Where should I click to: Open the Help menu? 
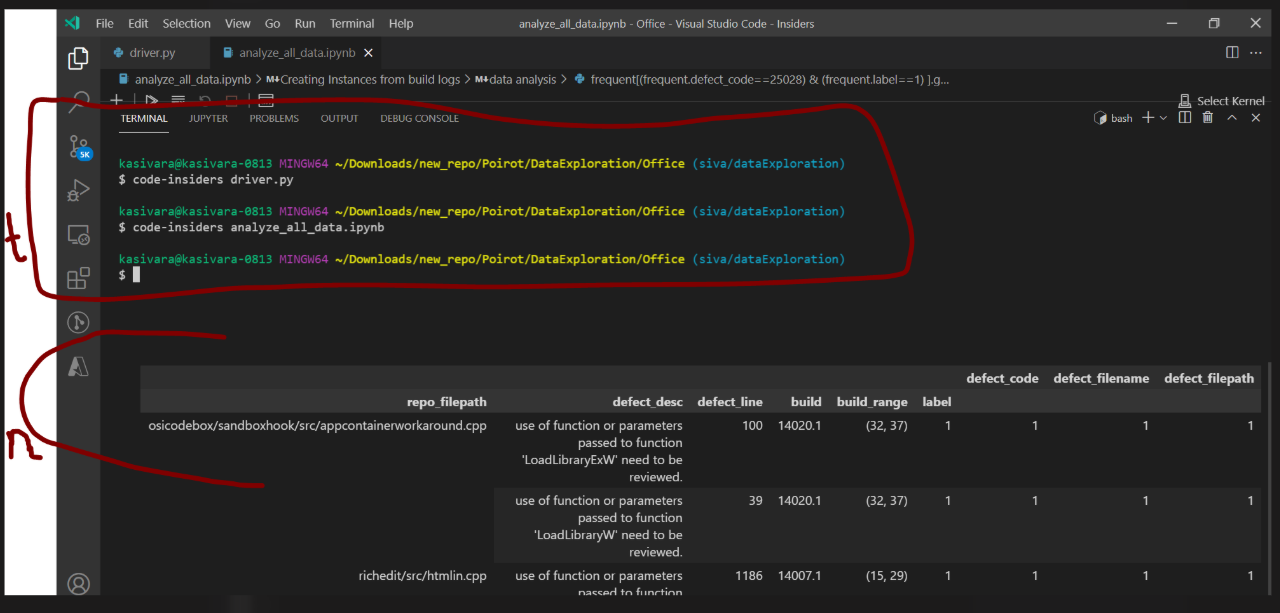400,23
